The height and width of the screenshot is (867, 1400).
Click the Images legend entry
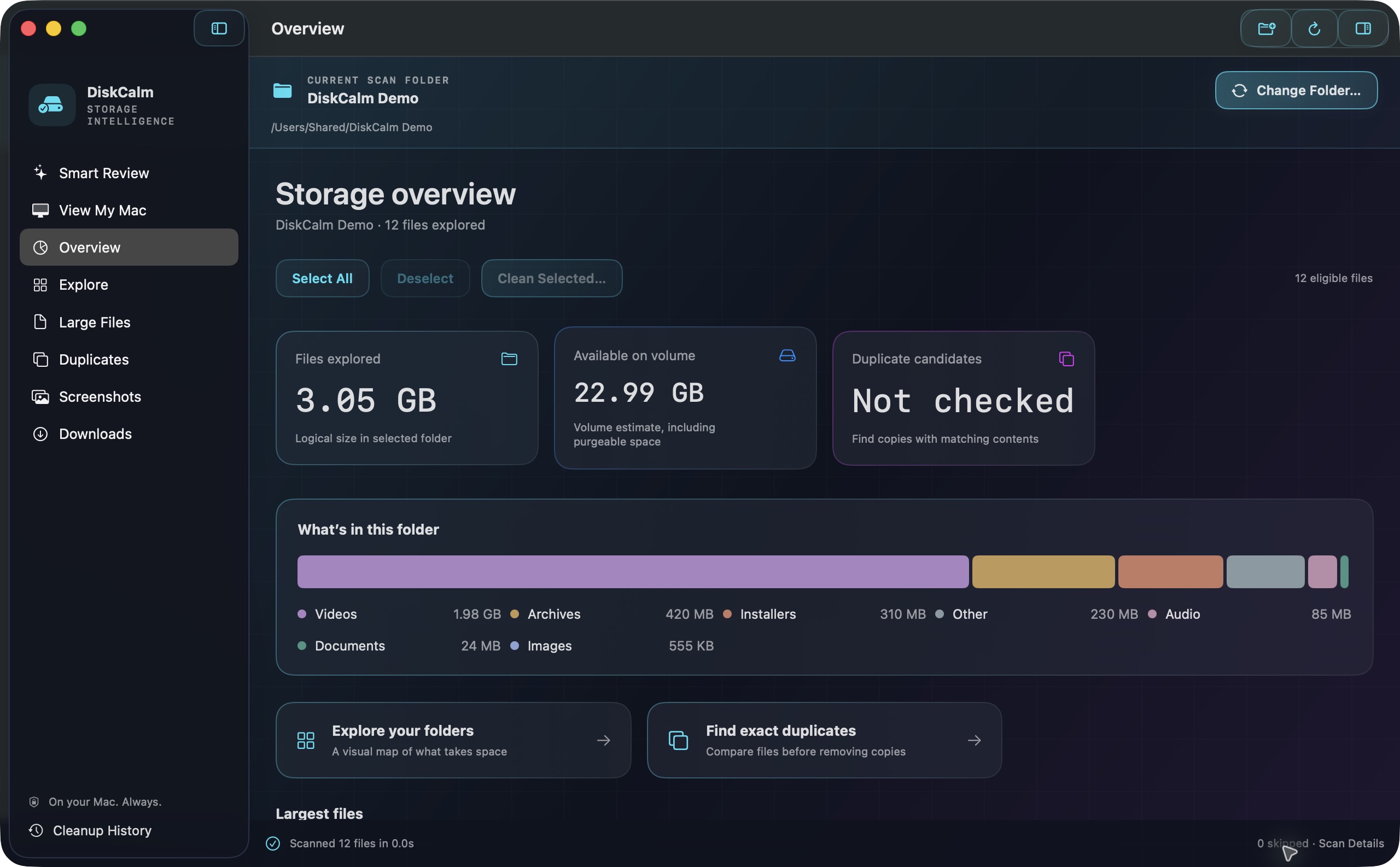(611, 645)
